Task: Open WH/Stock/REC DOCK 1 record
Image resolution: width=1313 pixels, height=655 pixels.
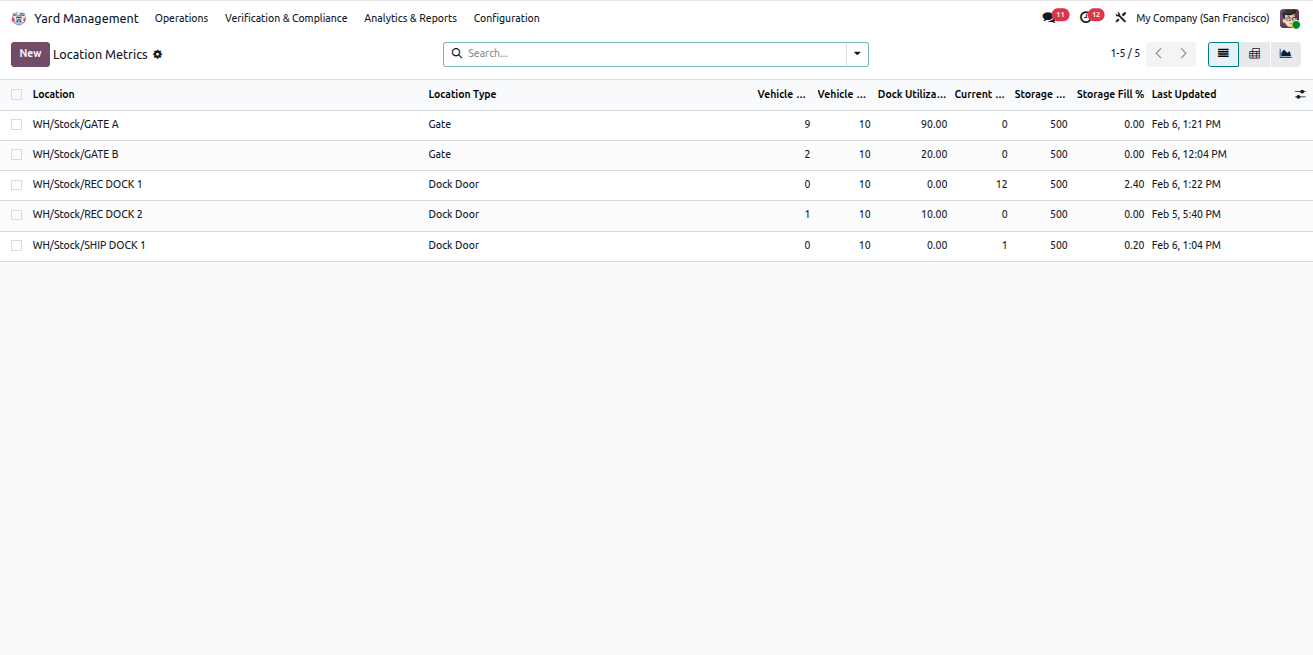Action: pos(87,185)
